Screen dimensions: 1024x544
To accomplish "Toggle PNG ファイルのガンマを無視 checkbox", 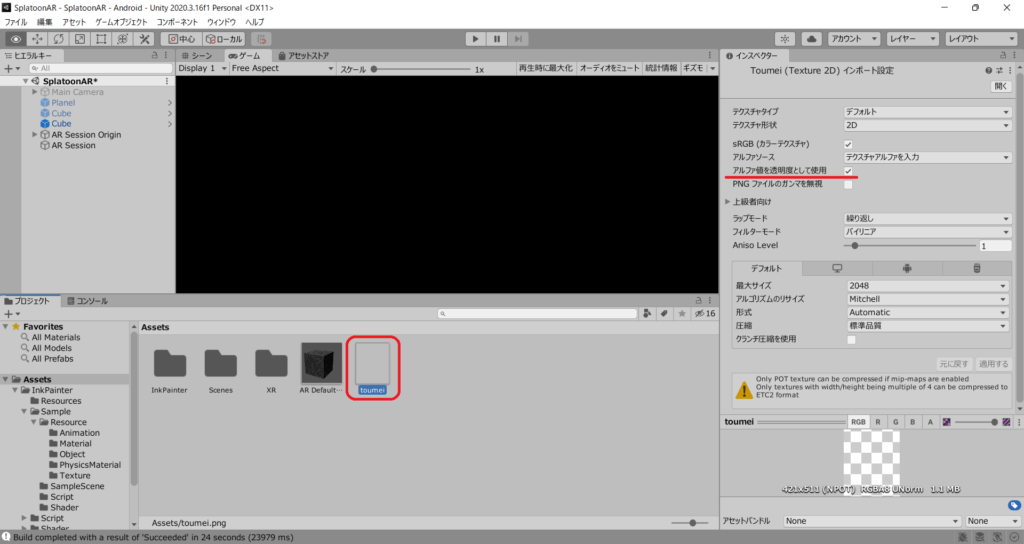I will tap(848, 185).
